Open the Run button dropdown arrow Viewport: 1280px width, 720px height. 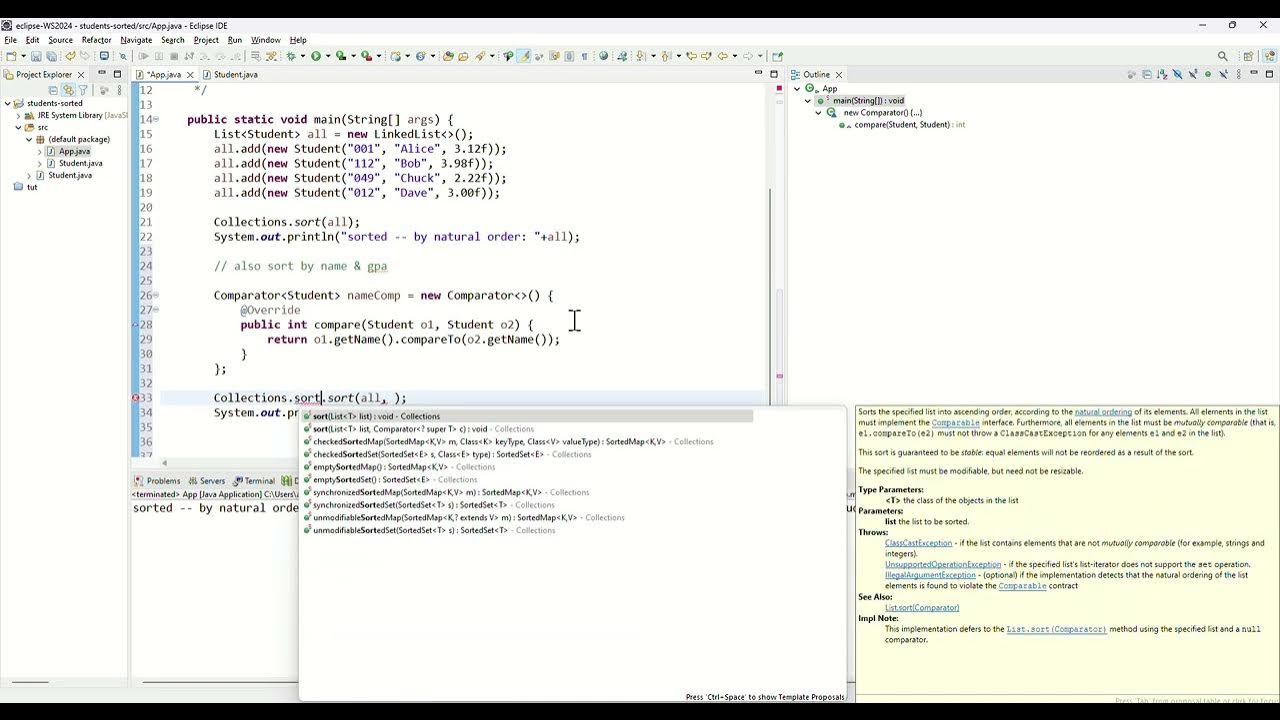328,55
